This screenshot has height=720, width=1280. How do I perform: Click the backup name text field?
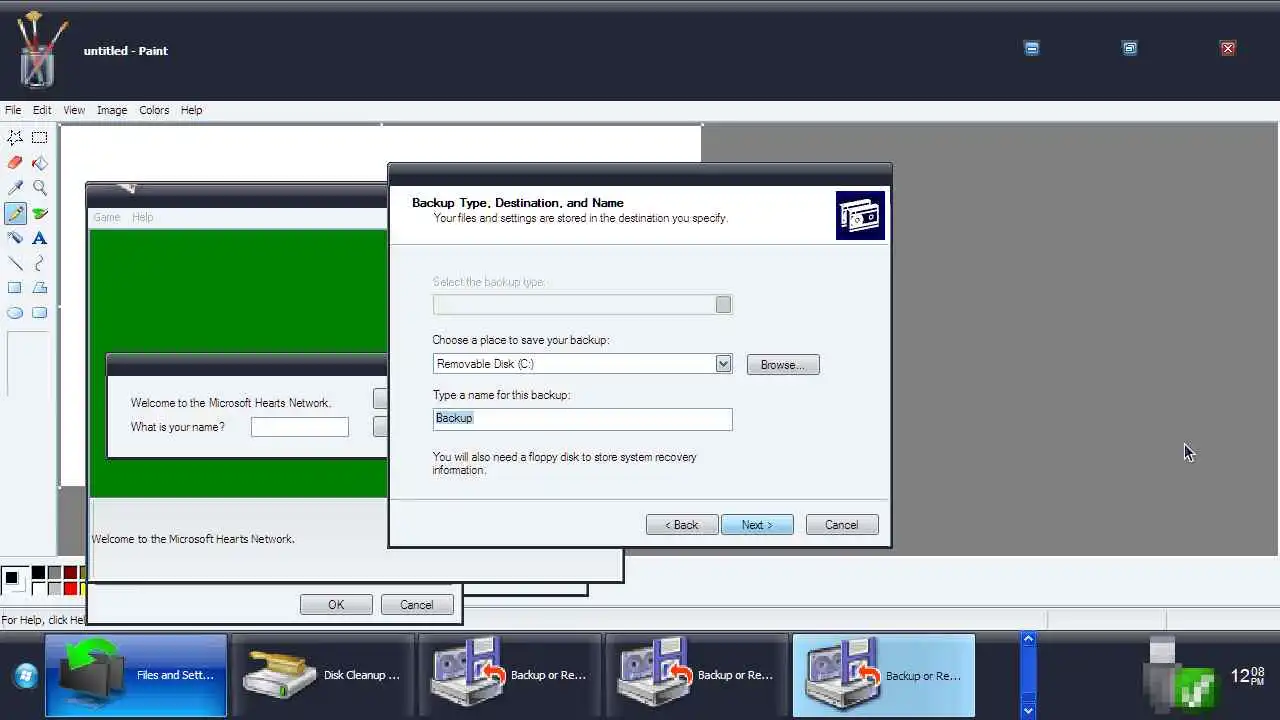tap(583, 419)
